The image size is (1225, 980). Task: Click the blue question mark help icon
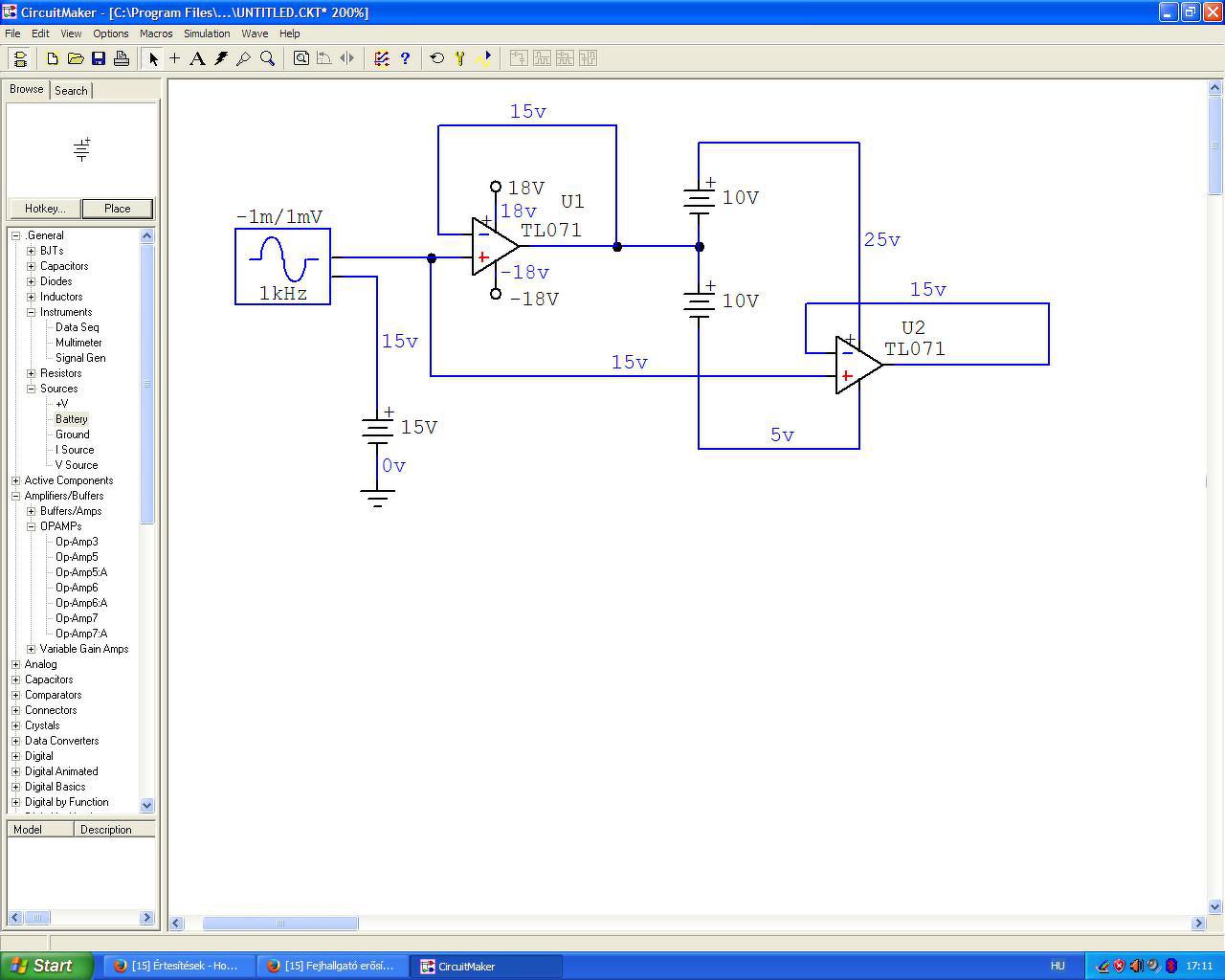pyautogui.click(x=405, y=58)
